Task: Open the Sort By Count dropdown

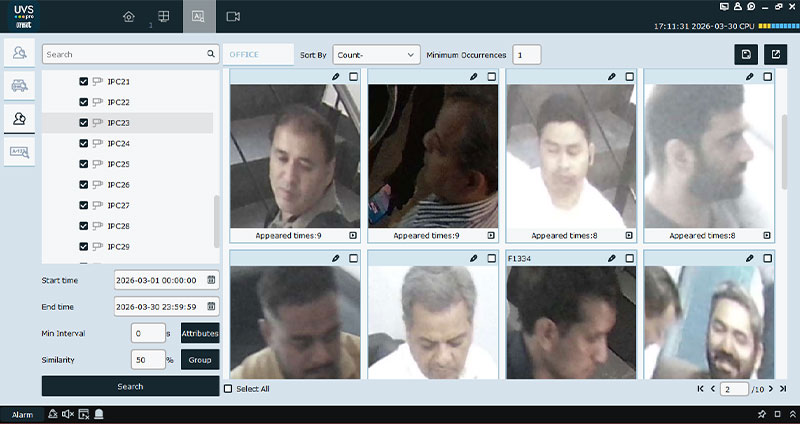Action: coord(376,55)
